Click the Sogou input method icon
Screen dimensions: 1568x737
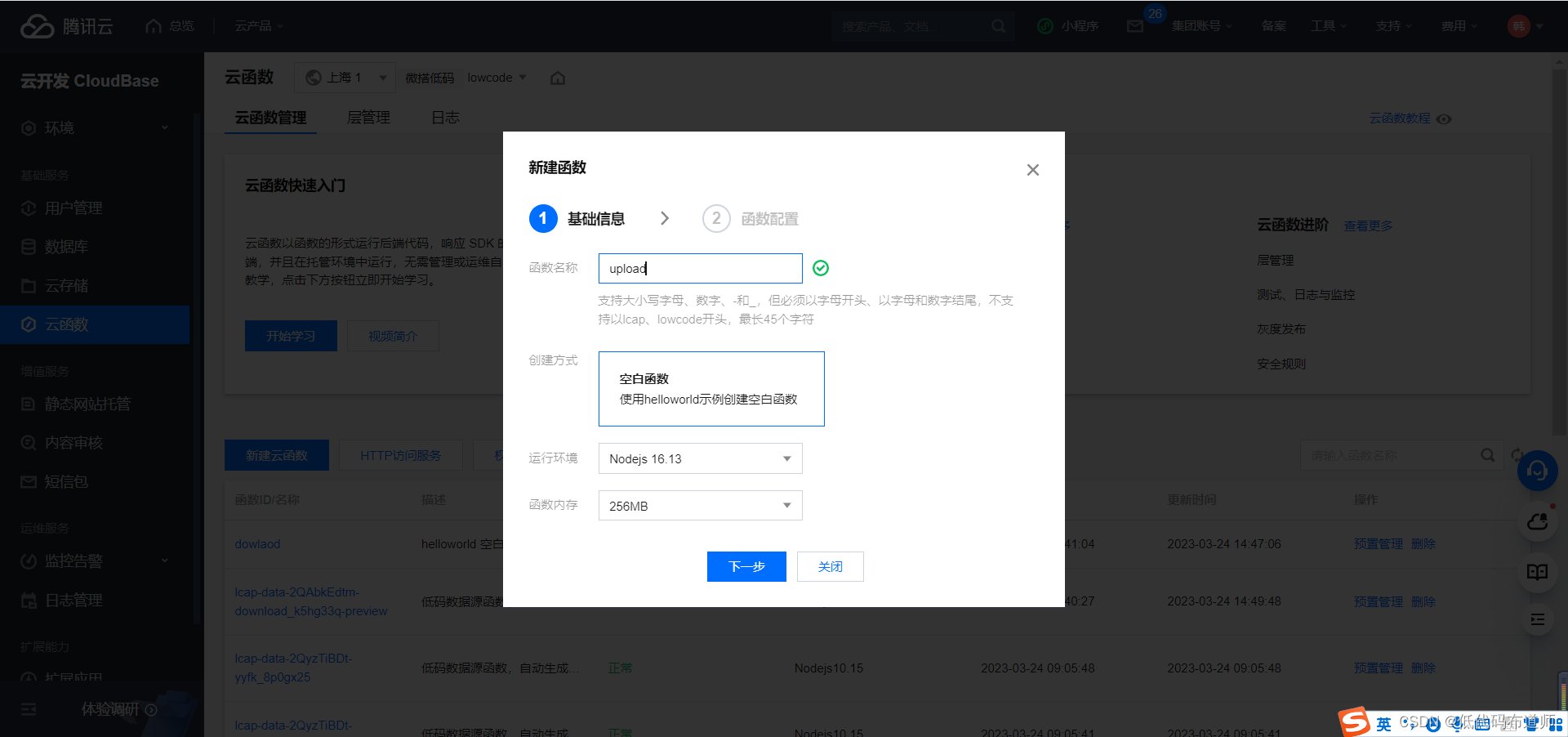pyautogui.click(x=1354, y=721)
